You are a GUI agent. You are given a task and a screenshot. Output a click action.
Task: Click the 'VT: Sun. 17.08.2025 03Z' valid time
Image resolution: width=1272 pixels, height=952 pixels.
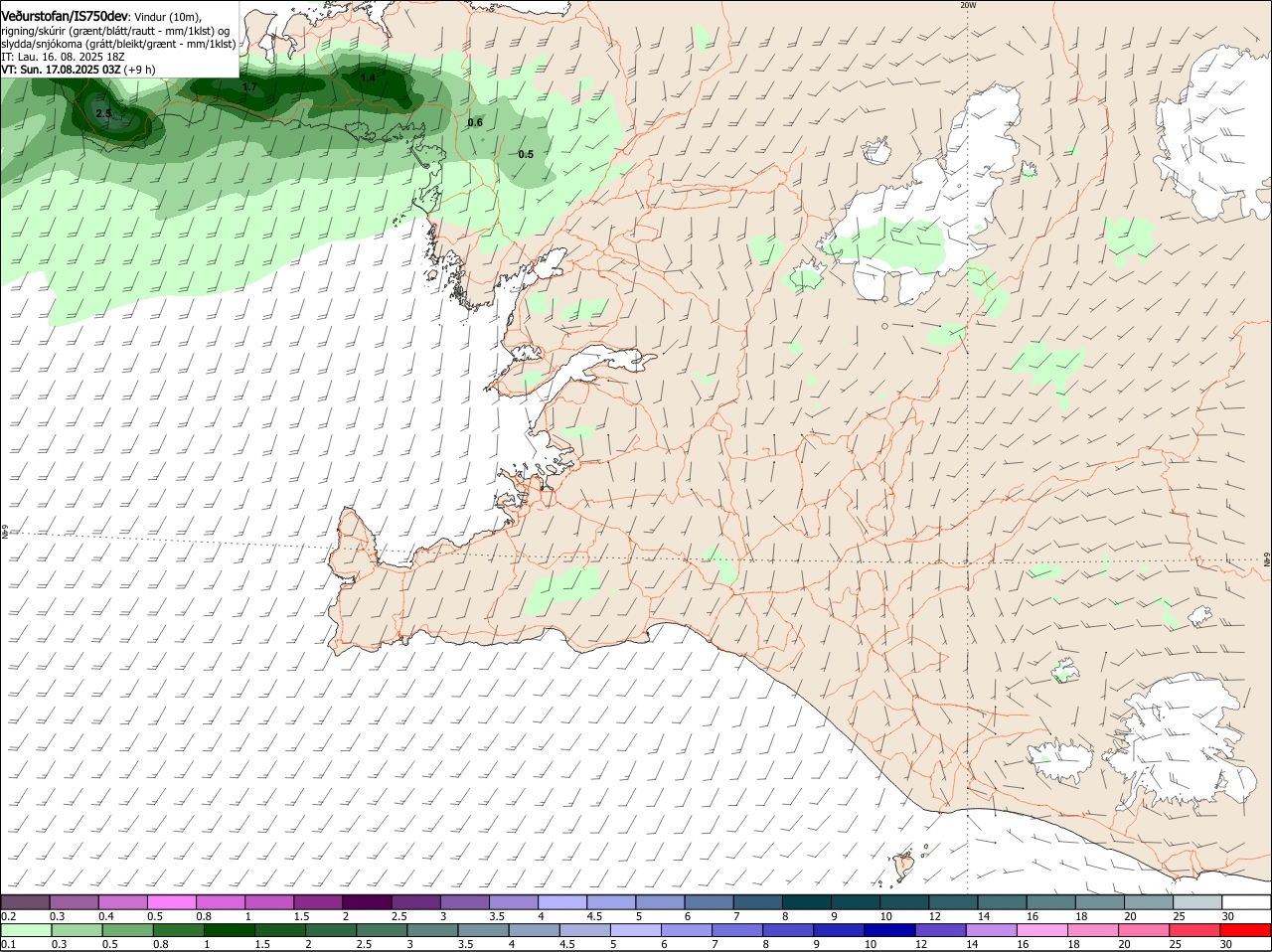[62, 70]
